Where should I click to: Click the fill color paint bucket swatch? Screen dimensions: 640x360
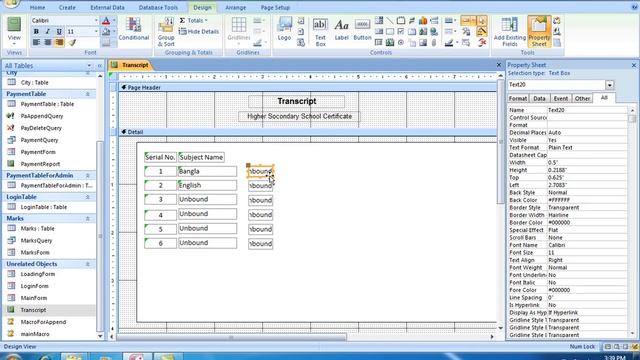[x=106, y=31]
